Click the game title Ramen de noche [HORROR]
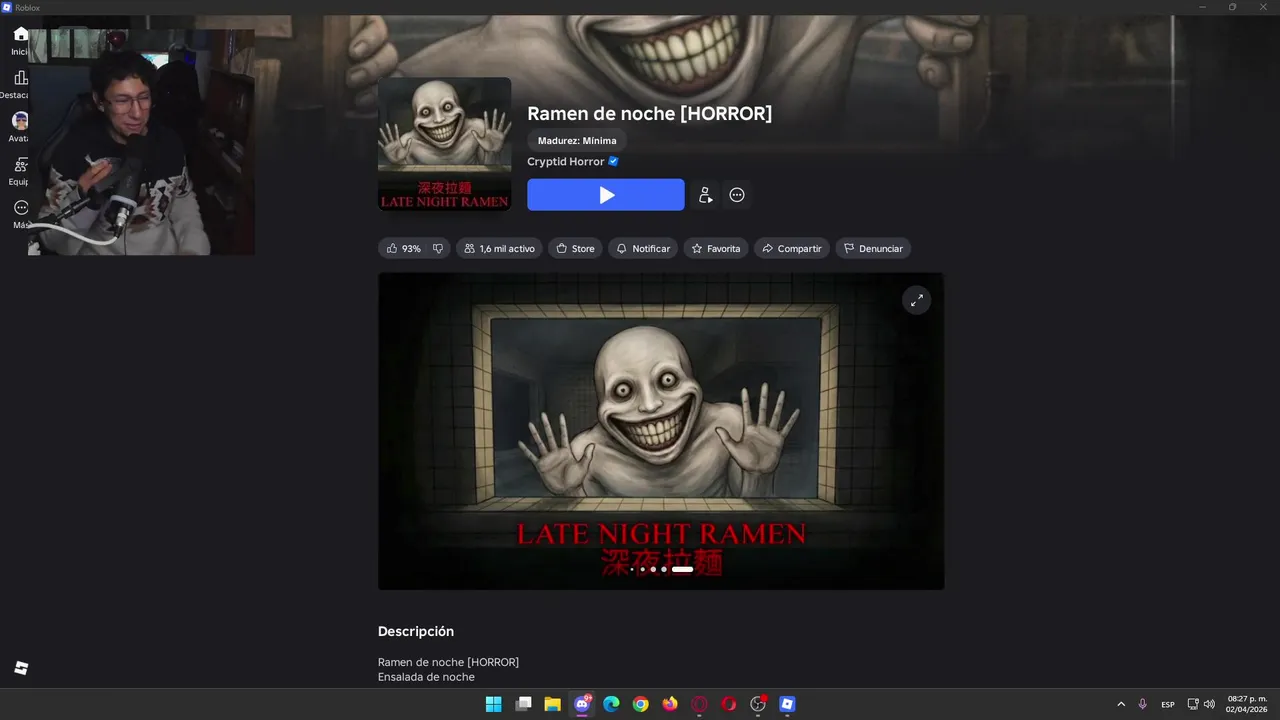Image resolution: width=1280 pixels, height=720 pixels. (x=650, y=114)
